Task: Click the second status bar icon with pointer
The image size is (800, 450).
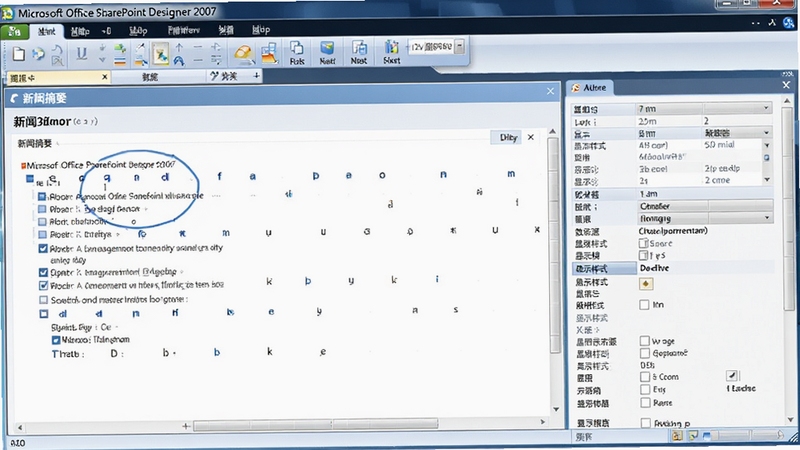Action: tap(692, 435)
